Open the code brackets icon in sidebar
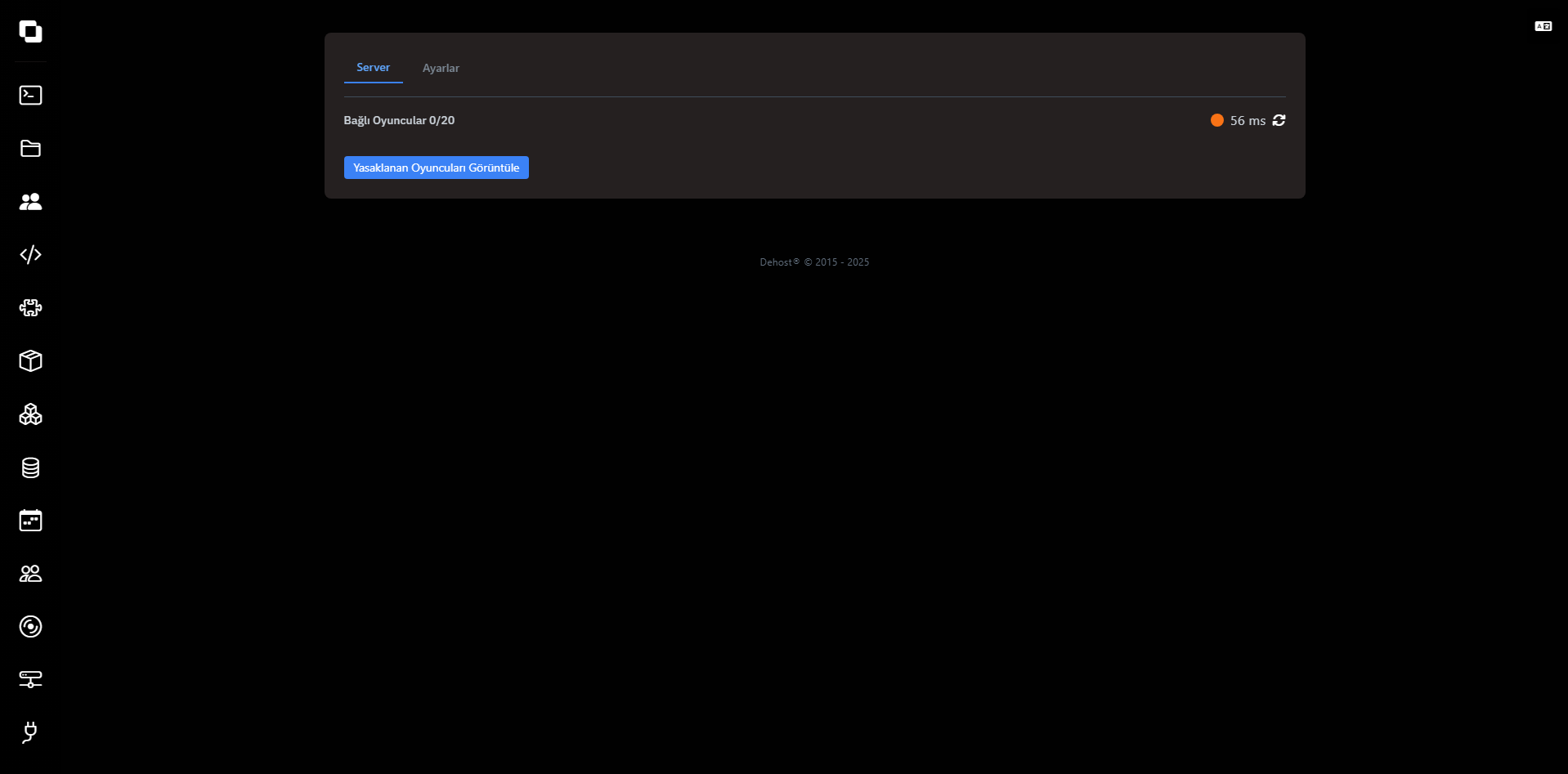Viewport: 1568px width, 774px height. (30, 255)
